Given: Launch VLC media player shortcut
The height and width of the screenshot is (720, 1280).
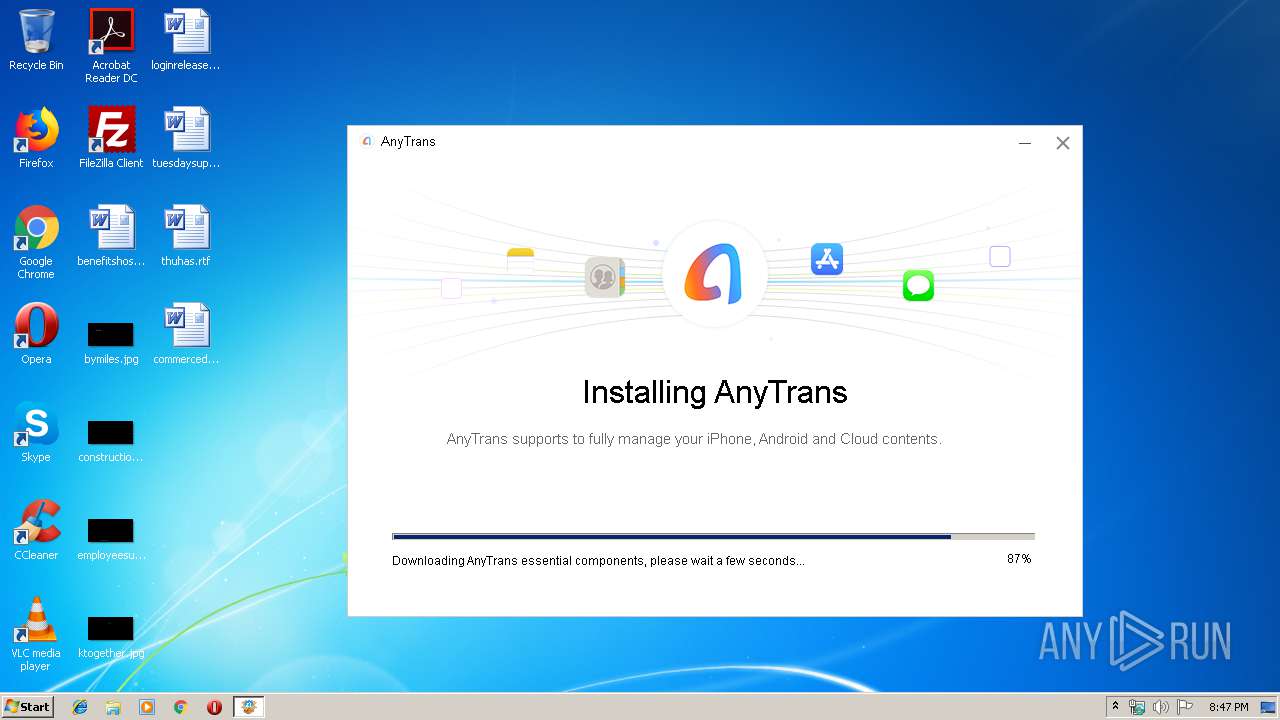Looking at the screenshot, I should (36, 634).
